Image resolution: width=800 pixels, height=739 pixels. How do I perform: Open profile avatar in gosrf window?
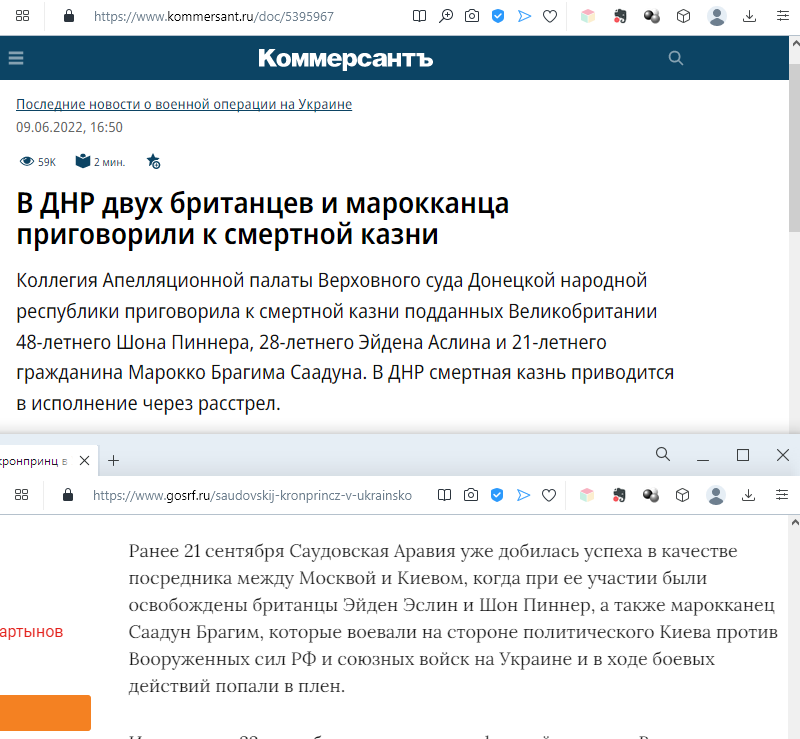[x=716, y=495]
